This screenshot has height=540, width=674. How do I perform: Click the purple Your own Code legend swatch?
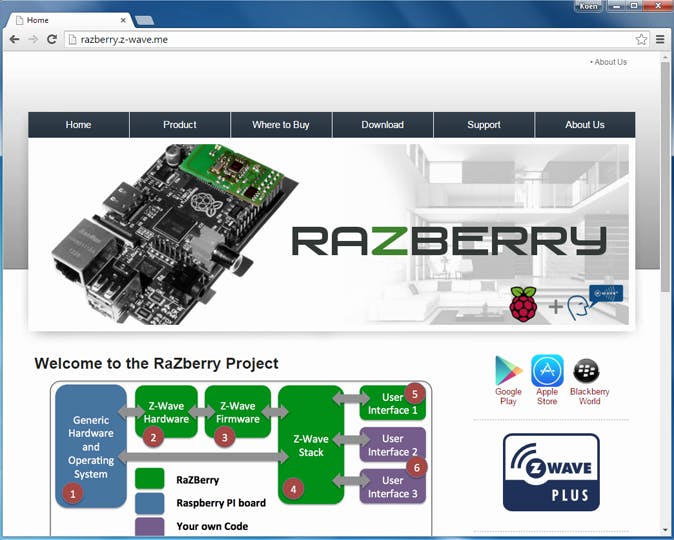click(150, 527)
